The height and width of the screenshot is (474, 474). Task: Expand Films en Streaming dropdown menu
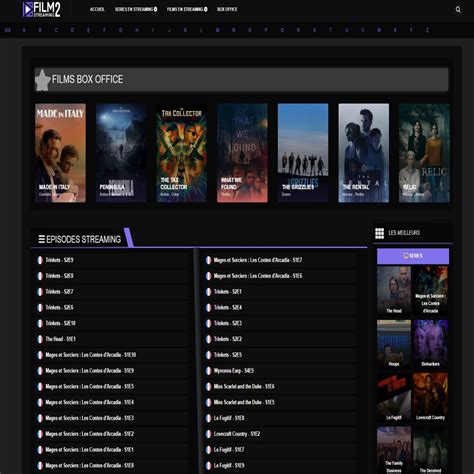[187, 9]
